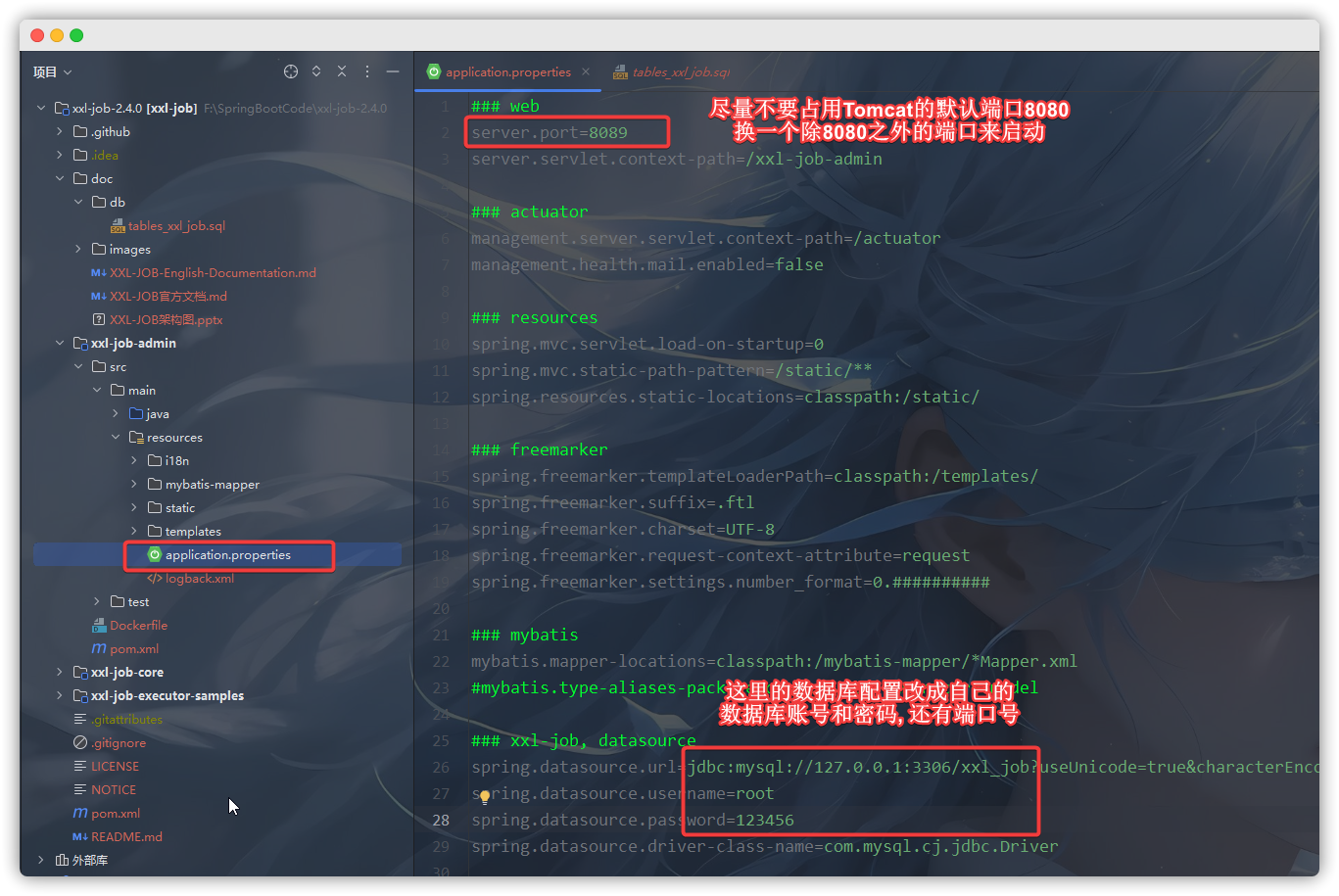Collapse the src folder
The width and height of the screenshot is (1339, 896).
click(x=78, y=366)
